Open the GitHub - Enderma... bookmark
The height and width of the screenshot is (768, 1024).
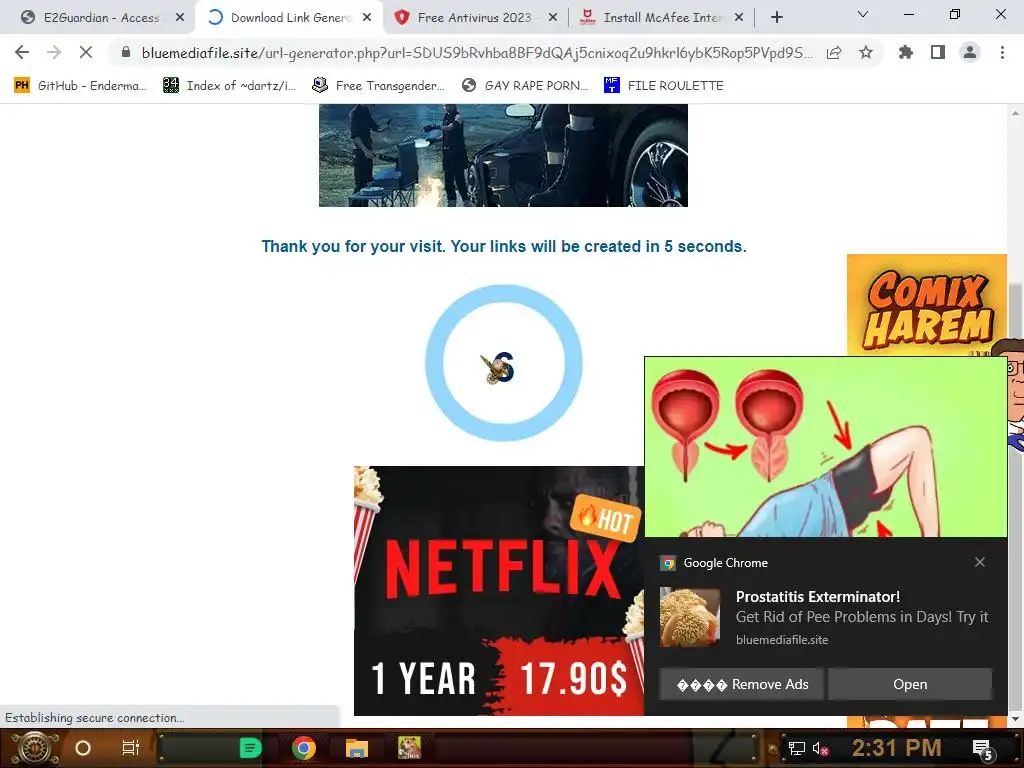coord(80,86)
